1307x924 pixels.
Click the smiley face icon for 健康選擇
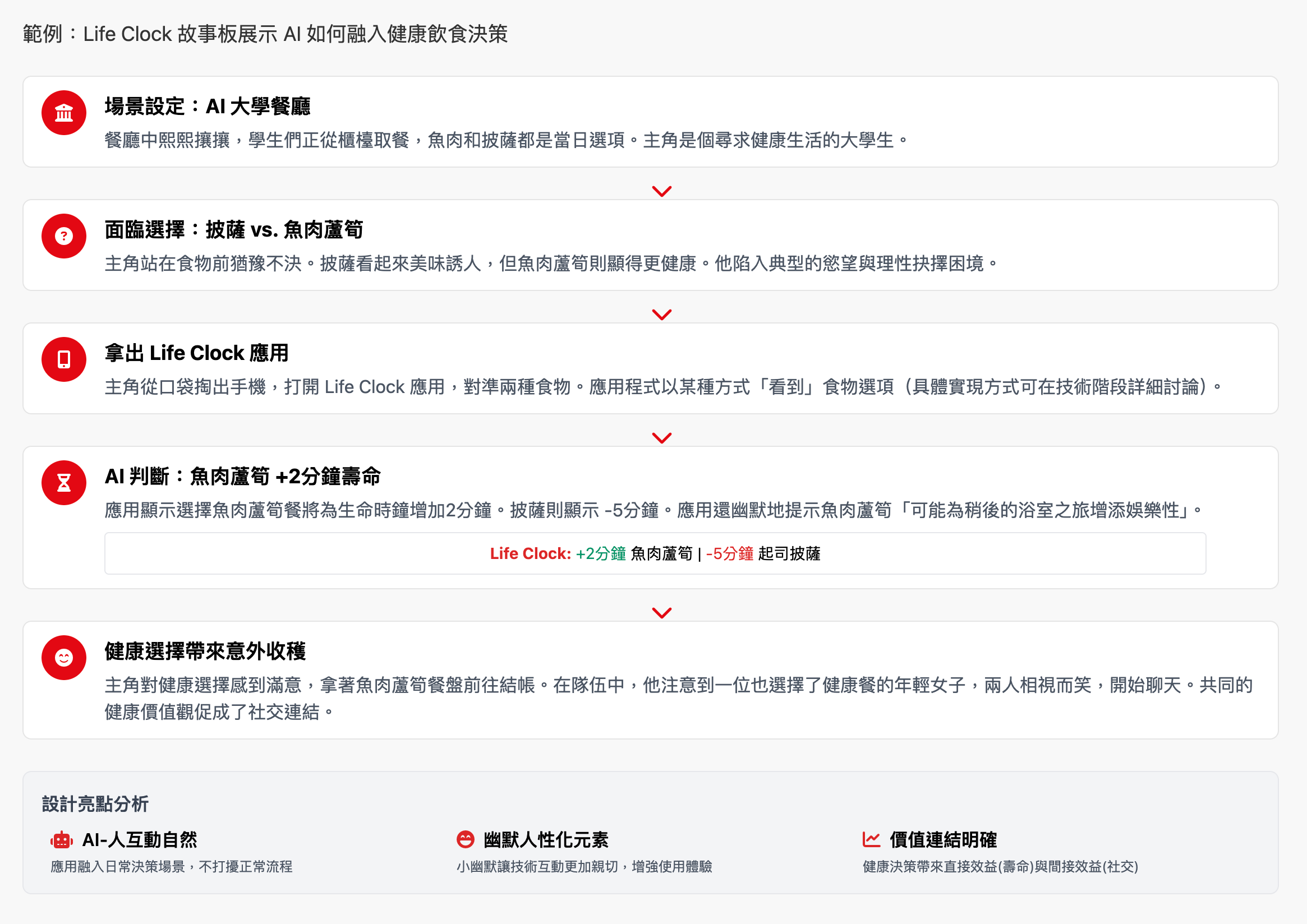[64, 658]
